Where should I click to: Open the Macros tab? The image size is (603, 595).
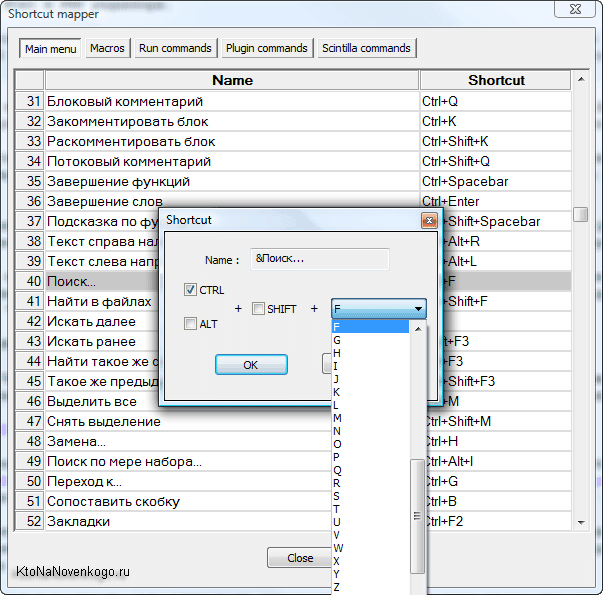(108, 48)
